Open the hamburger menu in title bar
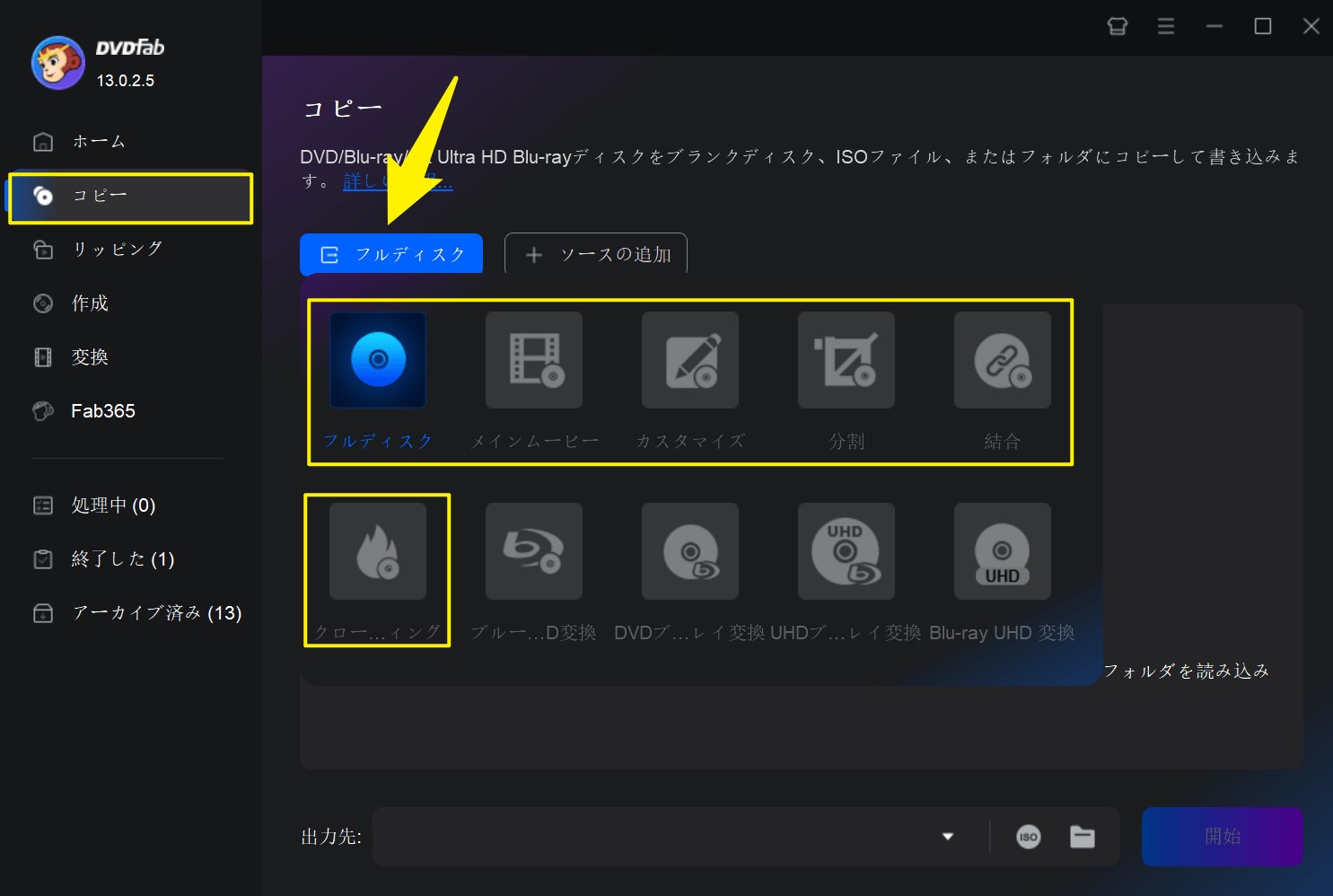This screenshot has width=1333, height=896. click(x=1166, y=26)
